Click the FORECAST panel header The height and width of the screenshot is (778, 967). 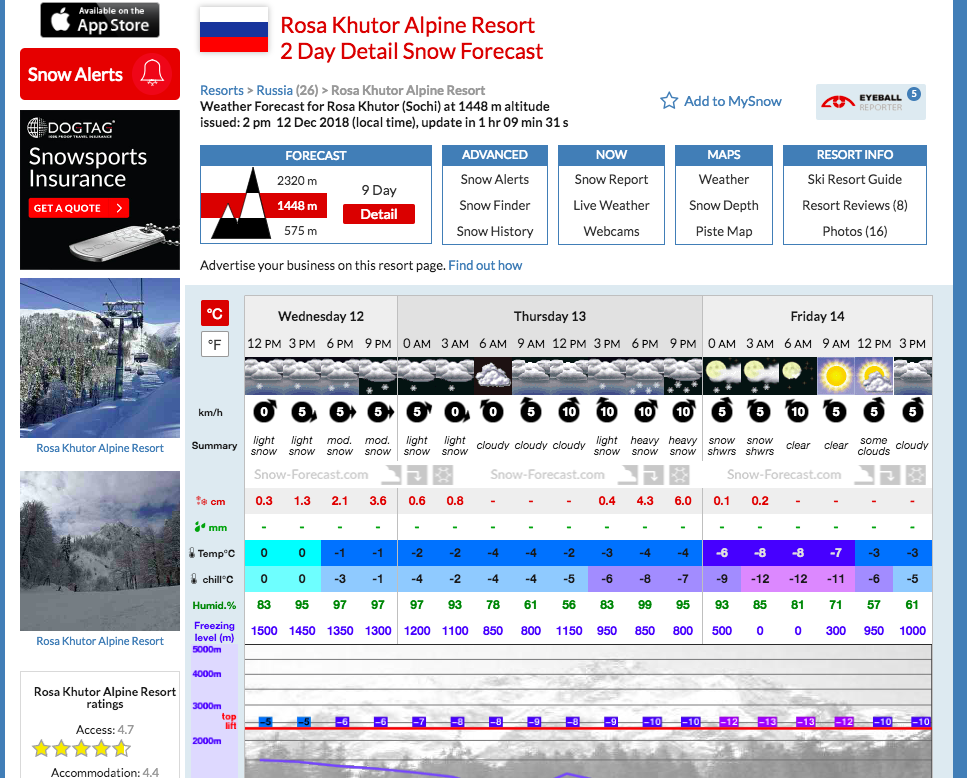click(x=316, y=155)
